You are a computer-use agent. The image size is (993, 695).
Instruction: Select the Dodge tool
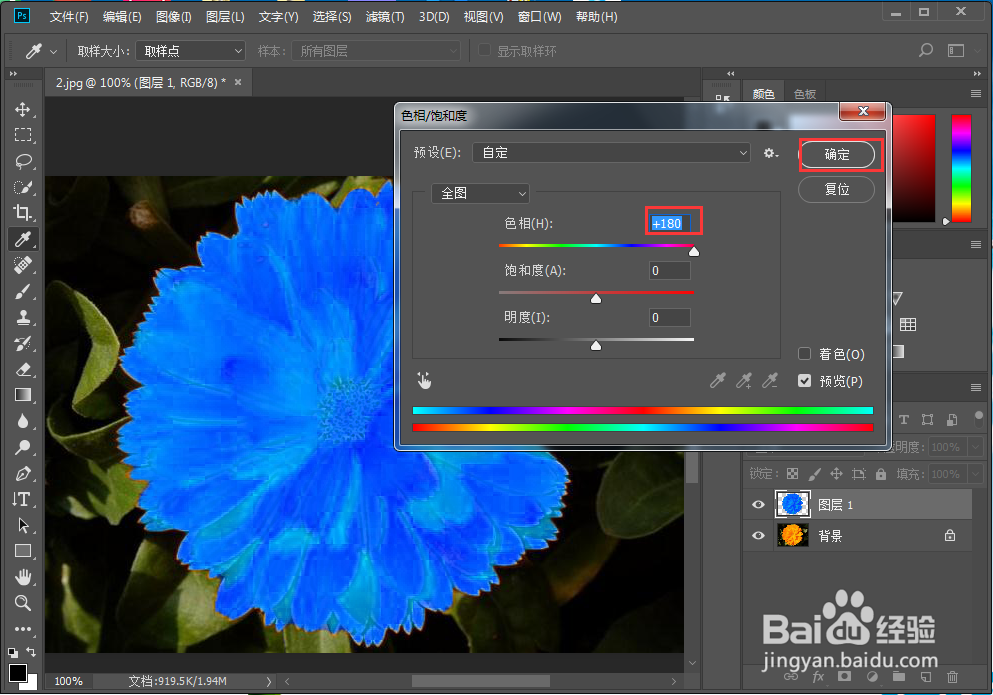(x=23, y=447)
